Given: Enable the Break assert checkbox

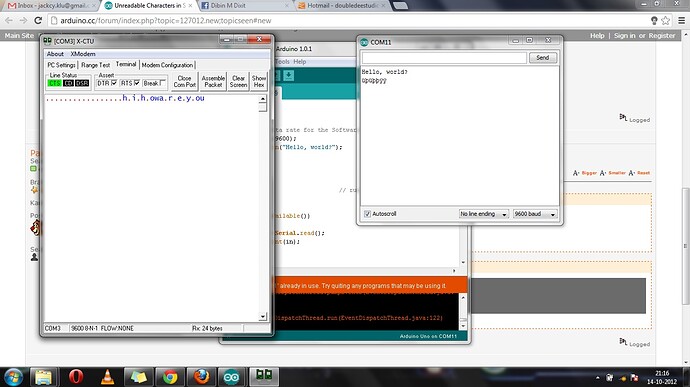Looking at the screenshot, I should (163, 83).
